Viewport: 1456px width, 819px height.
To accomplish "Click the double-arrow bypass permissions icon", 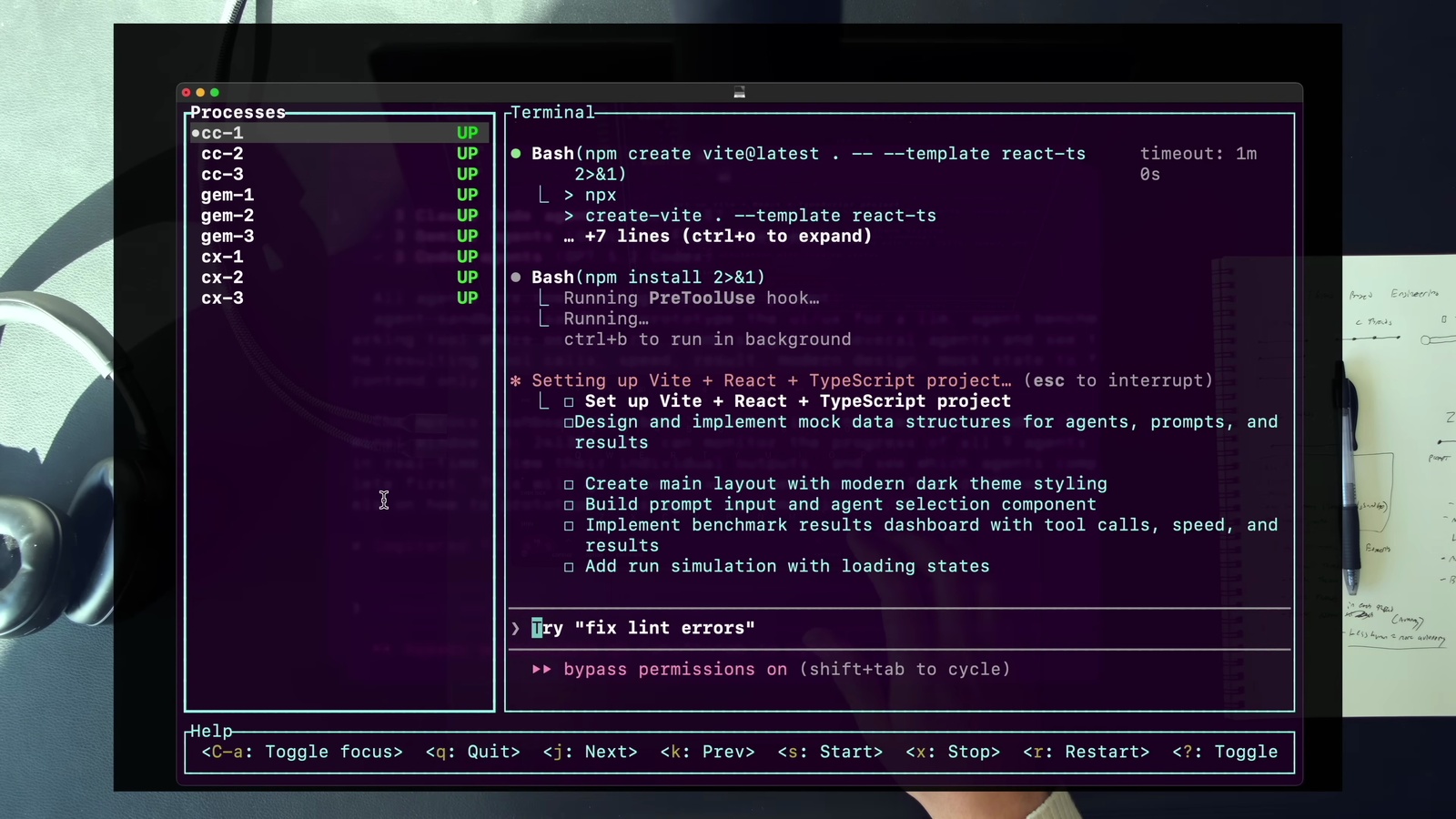I will 541,669.
